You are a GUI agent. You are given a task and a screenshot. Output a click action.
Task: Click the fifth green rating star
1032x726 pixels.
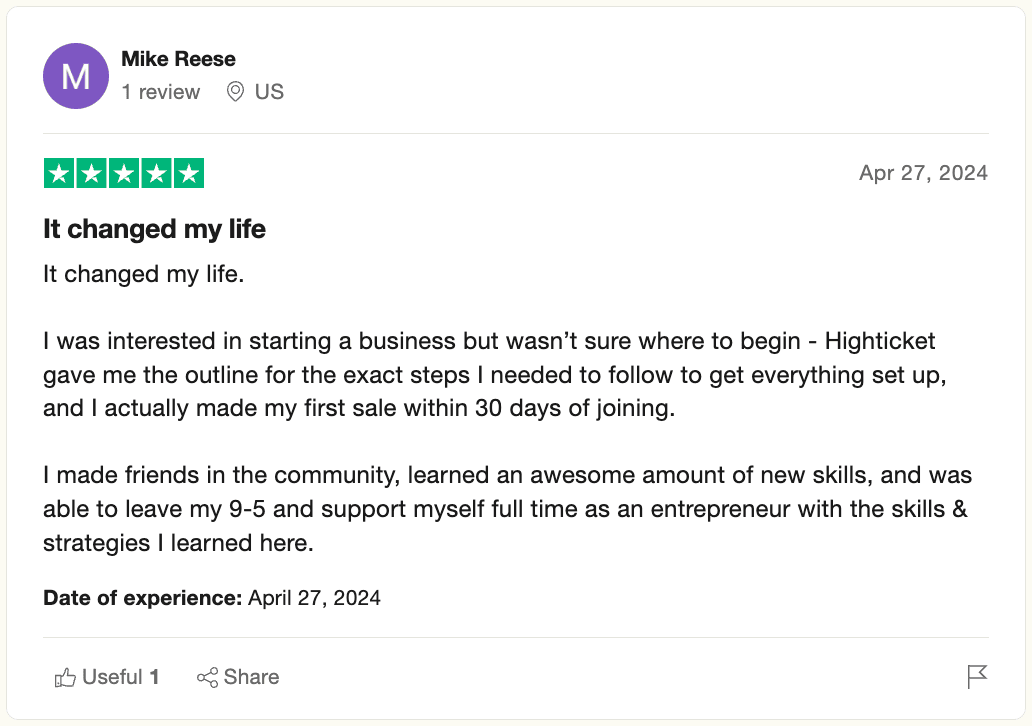[x=188, y=174]
